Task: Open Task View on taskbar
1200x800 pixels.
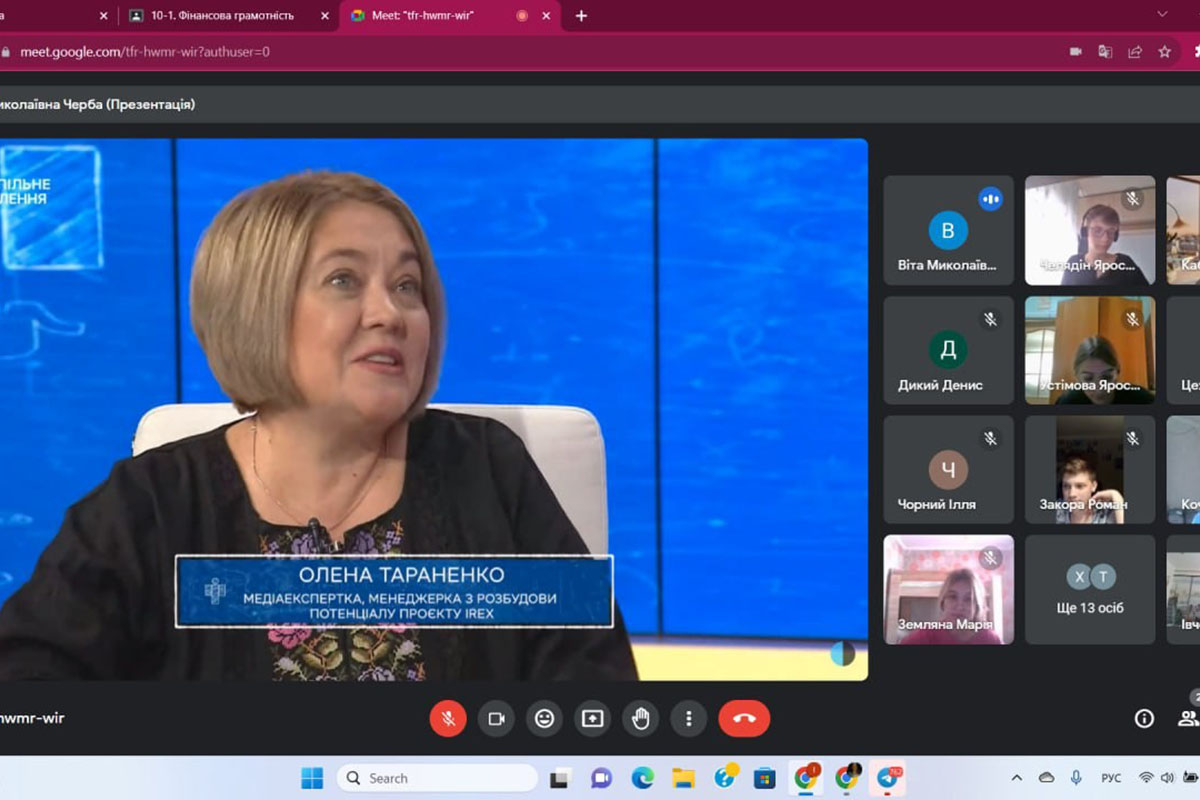Action: click(x=560, y=778)
